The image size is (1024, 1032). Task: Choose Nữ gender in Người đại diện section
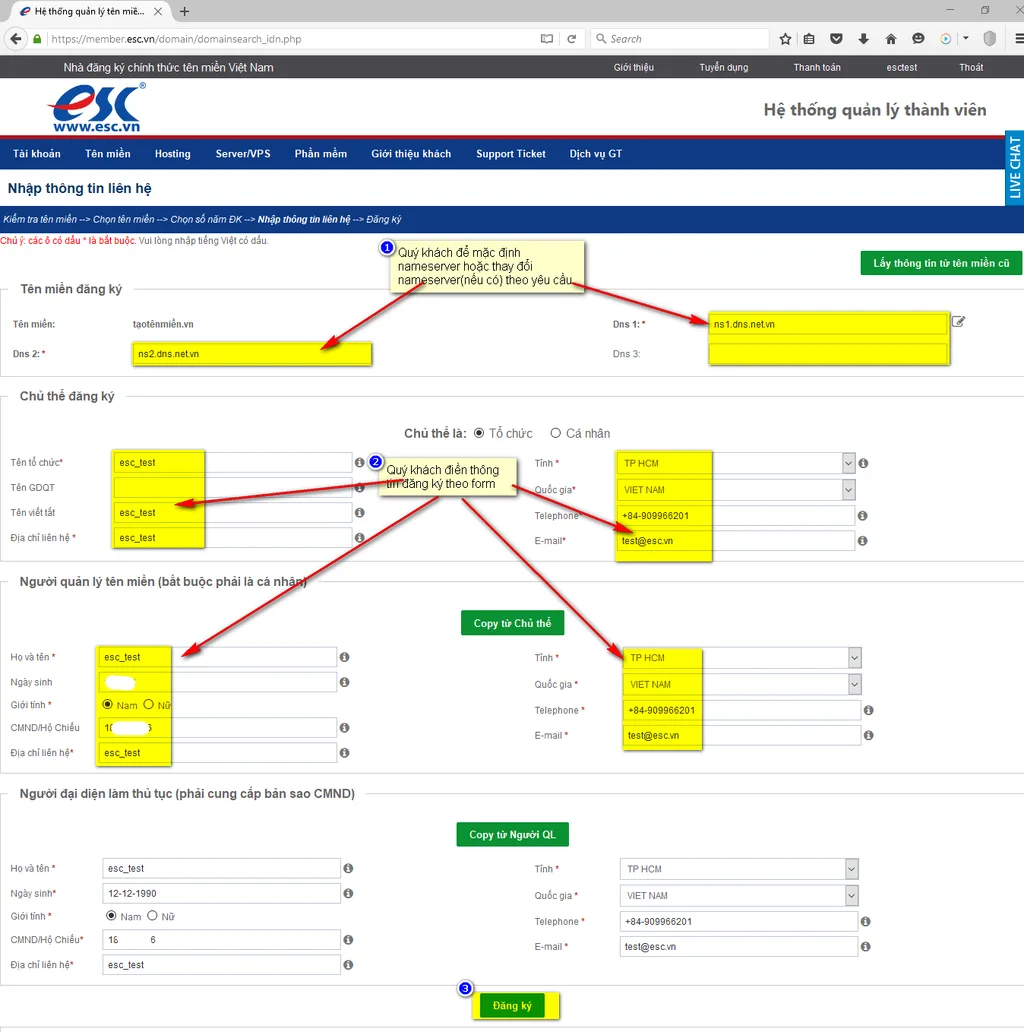pyautogui.click(x=153, y=916)
